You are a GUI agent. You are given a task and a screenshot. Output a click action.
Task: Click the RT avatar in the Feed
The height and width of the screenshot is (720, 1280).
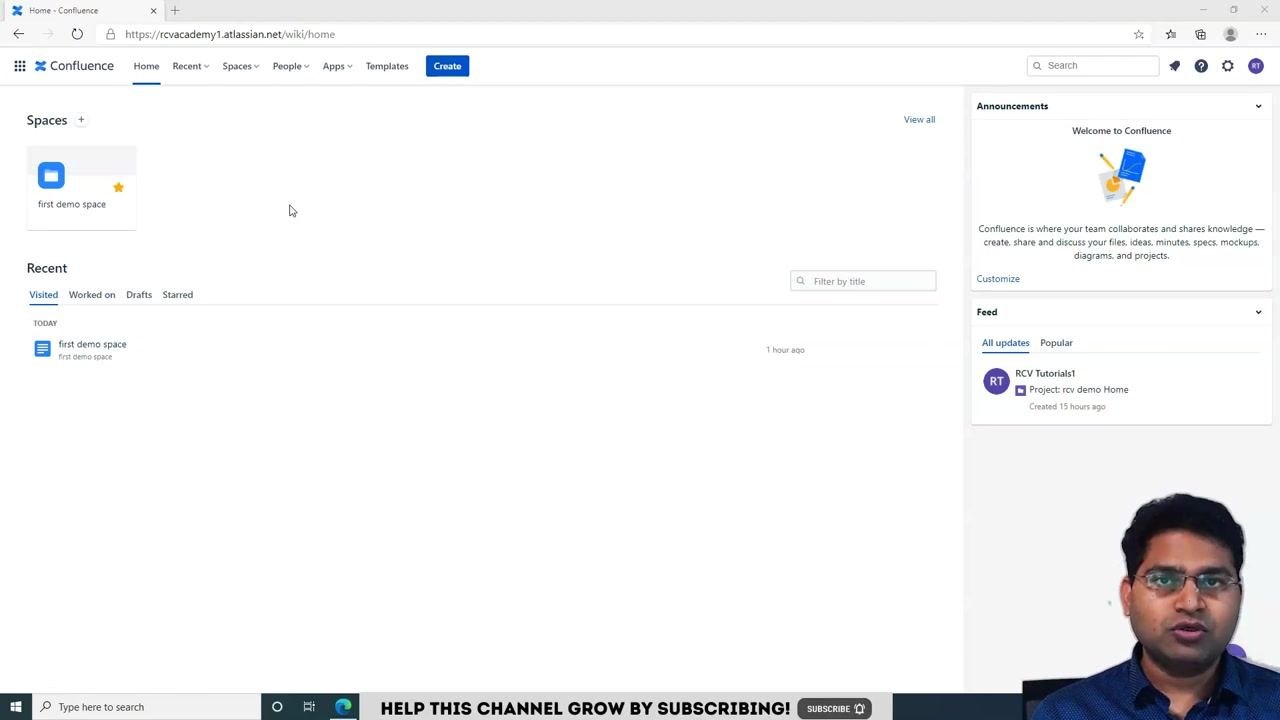[x=996, y=381]
